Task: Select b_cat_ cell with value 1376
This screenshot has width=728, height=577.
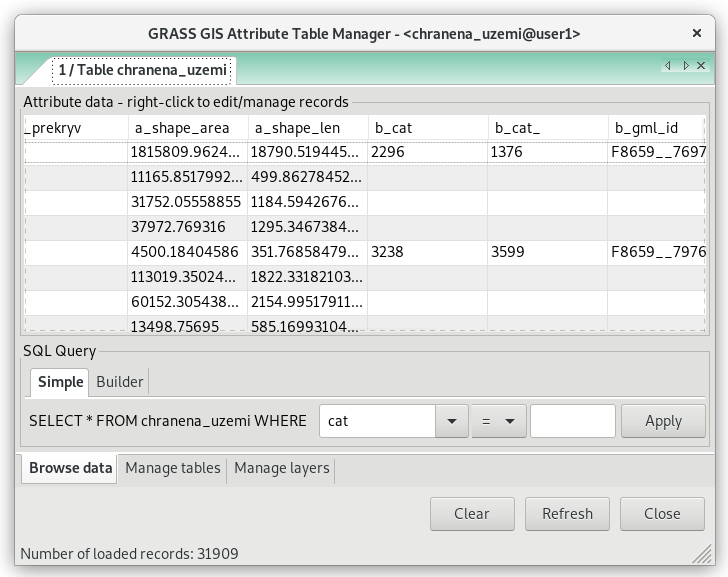Action: pos(547,152)
